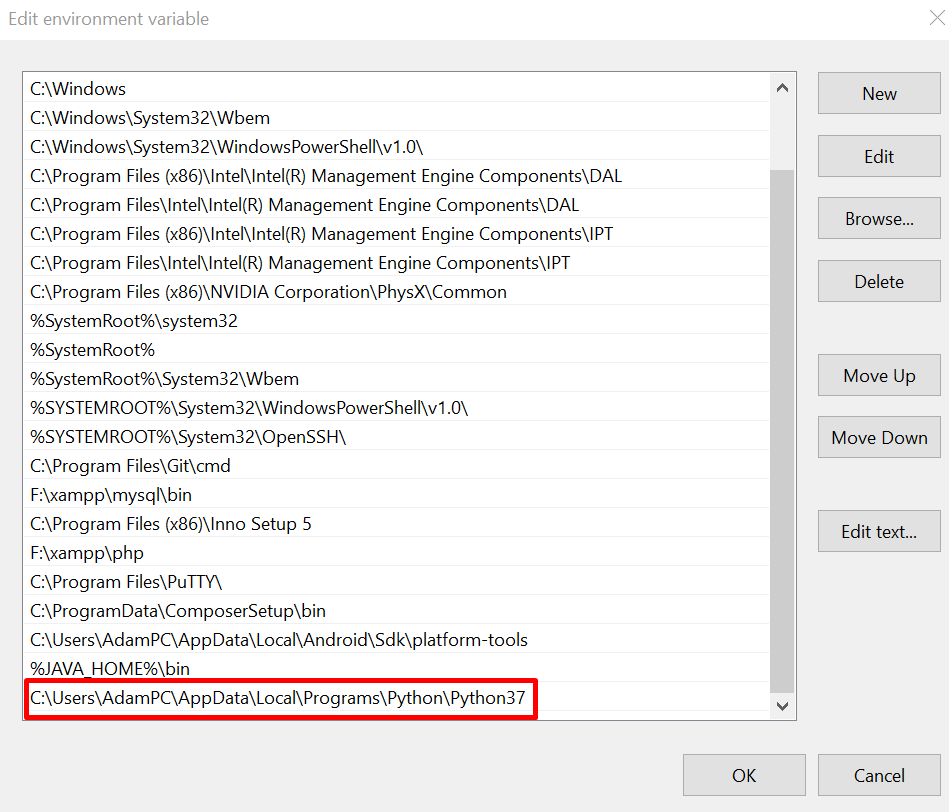Click the Edit button
The height and width of the screenshot is (812, 949).
(x=878, y=156)
